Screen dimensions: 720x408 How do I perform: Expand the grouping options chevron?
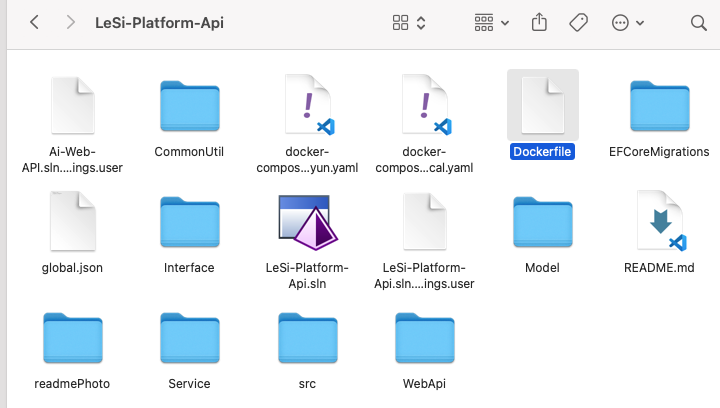click(x=505, y=23)
